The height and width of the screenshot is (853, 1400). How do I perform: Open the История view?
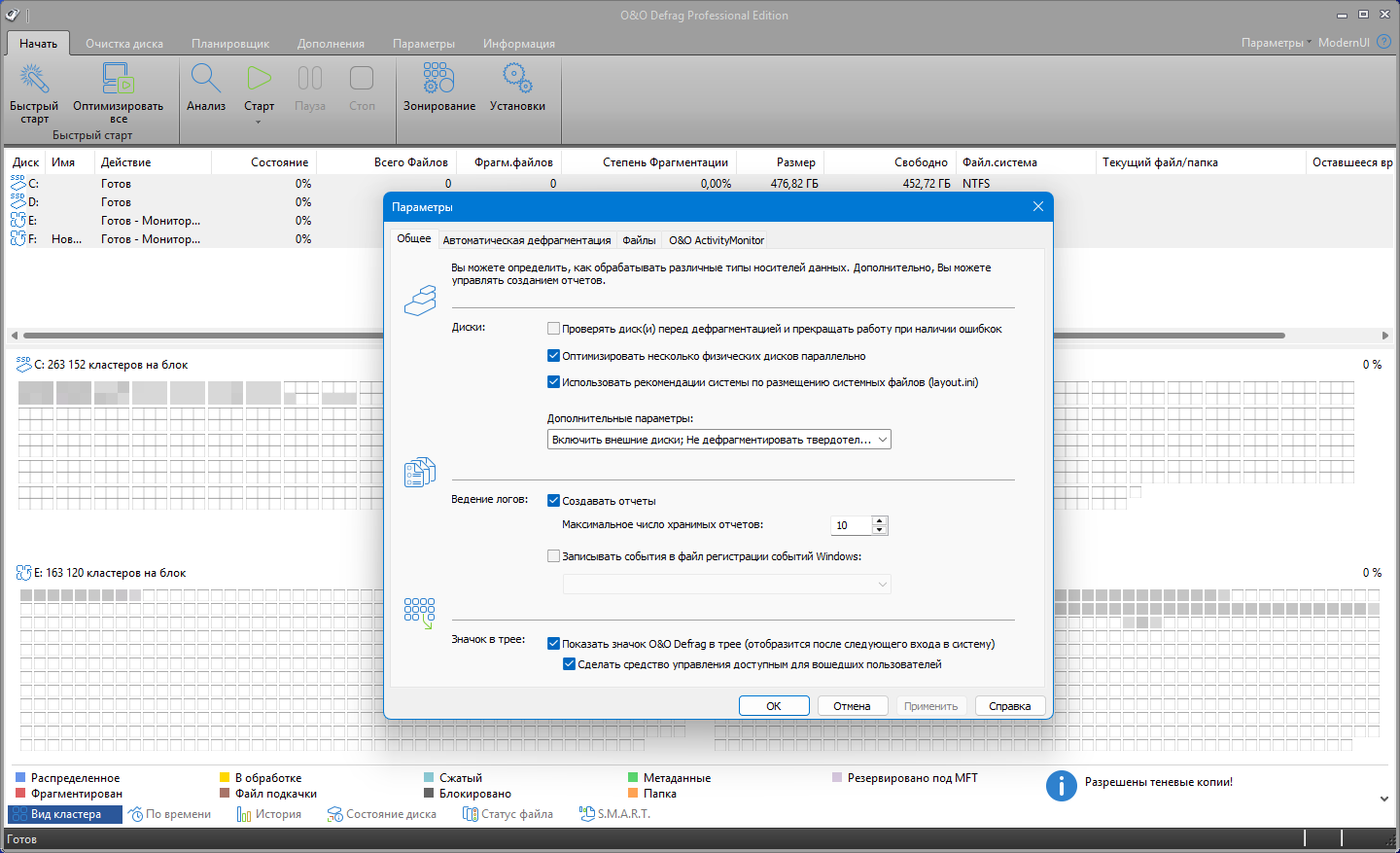[269, 814]
